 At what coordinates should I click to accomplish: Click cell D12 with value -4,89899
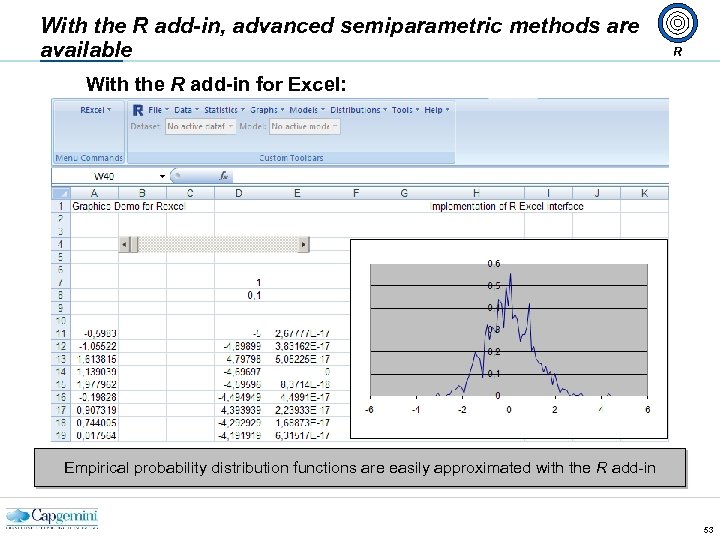(x=239, y=346)
